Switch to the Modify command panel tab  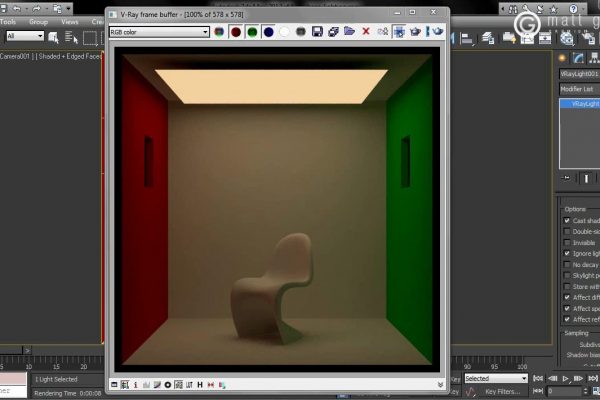click(x=578, y=58)
